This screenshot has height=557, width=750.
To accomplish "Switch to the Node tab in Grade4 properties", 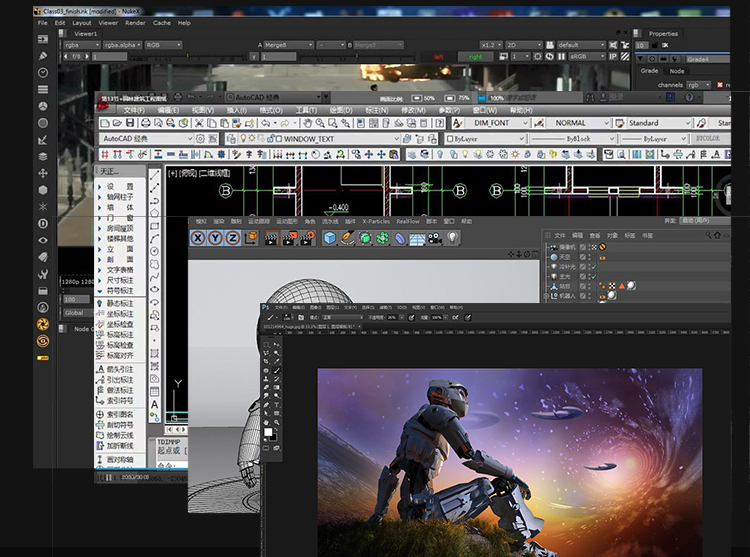I will (x=676, y=71).
